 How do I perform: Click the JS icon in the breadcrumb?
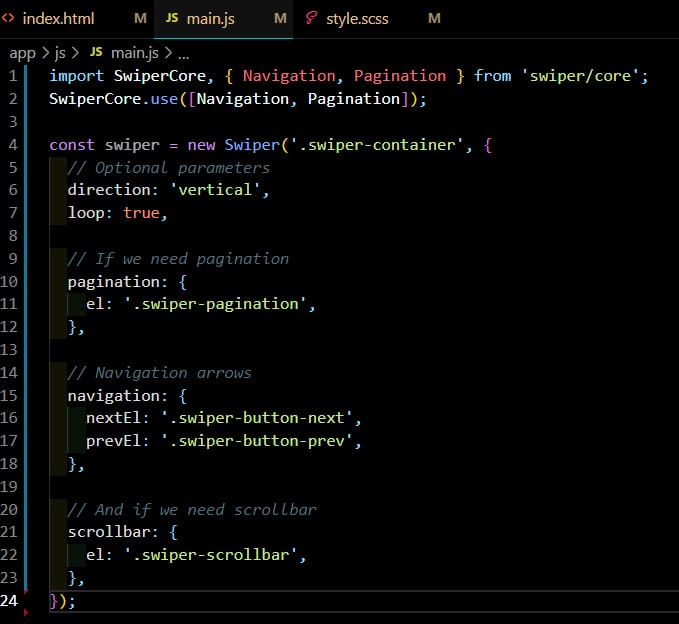coord(96,52)
